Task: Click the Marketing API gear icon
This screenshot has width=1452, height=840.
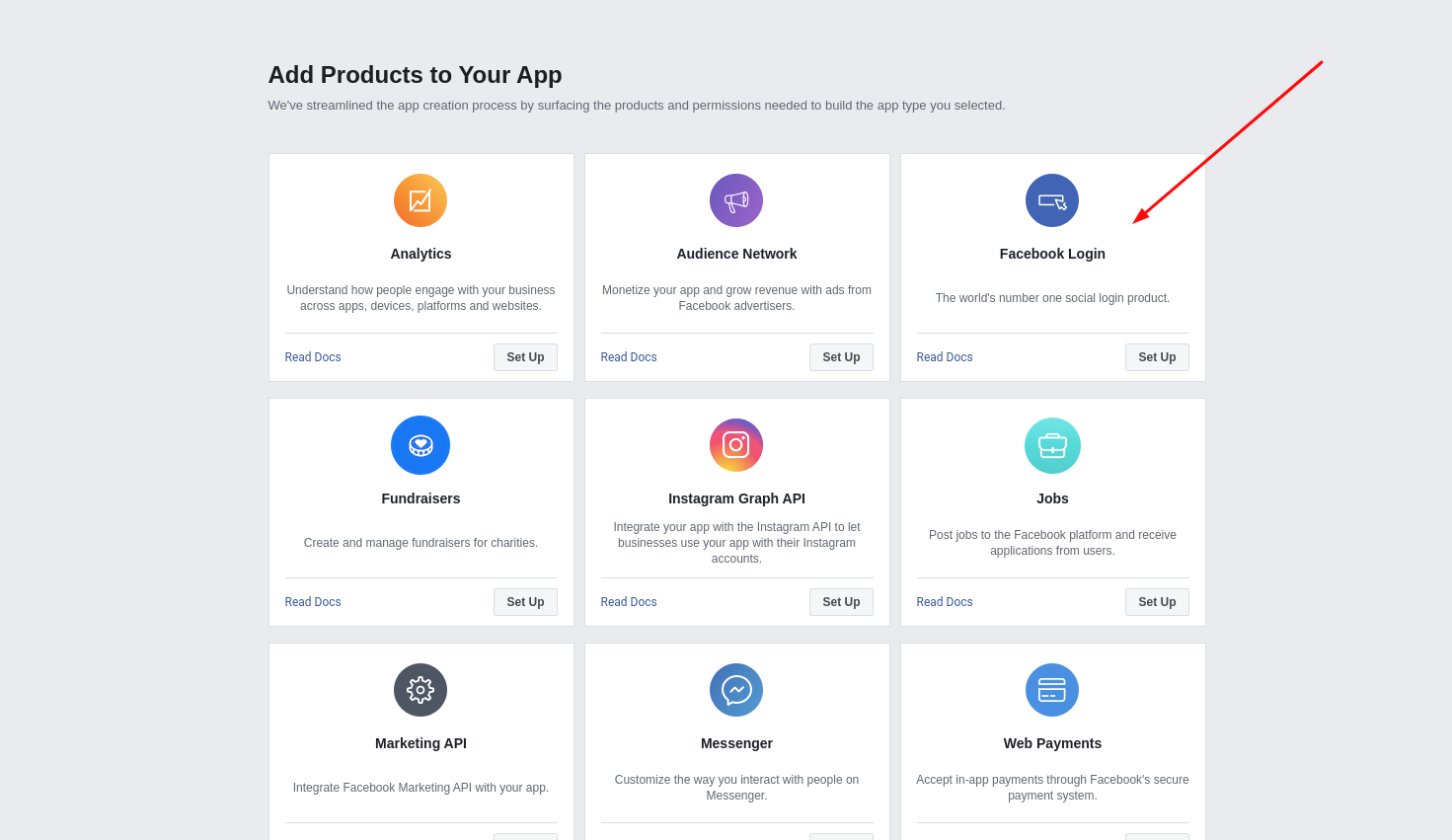Action: click(x=420, y=690)
